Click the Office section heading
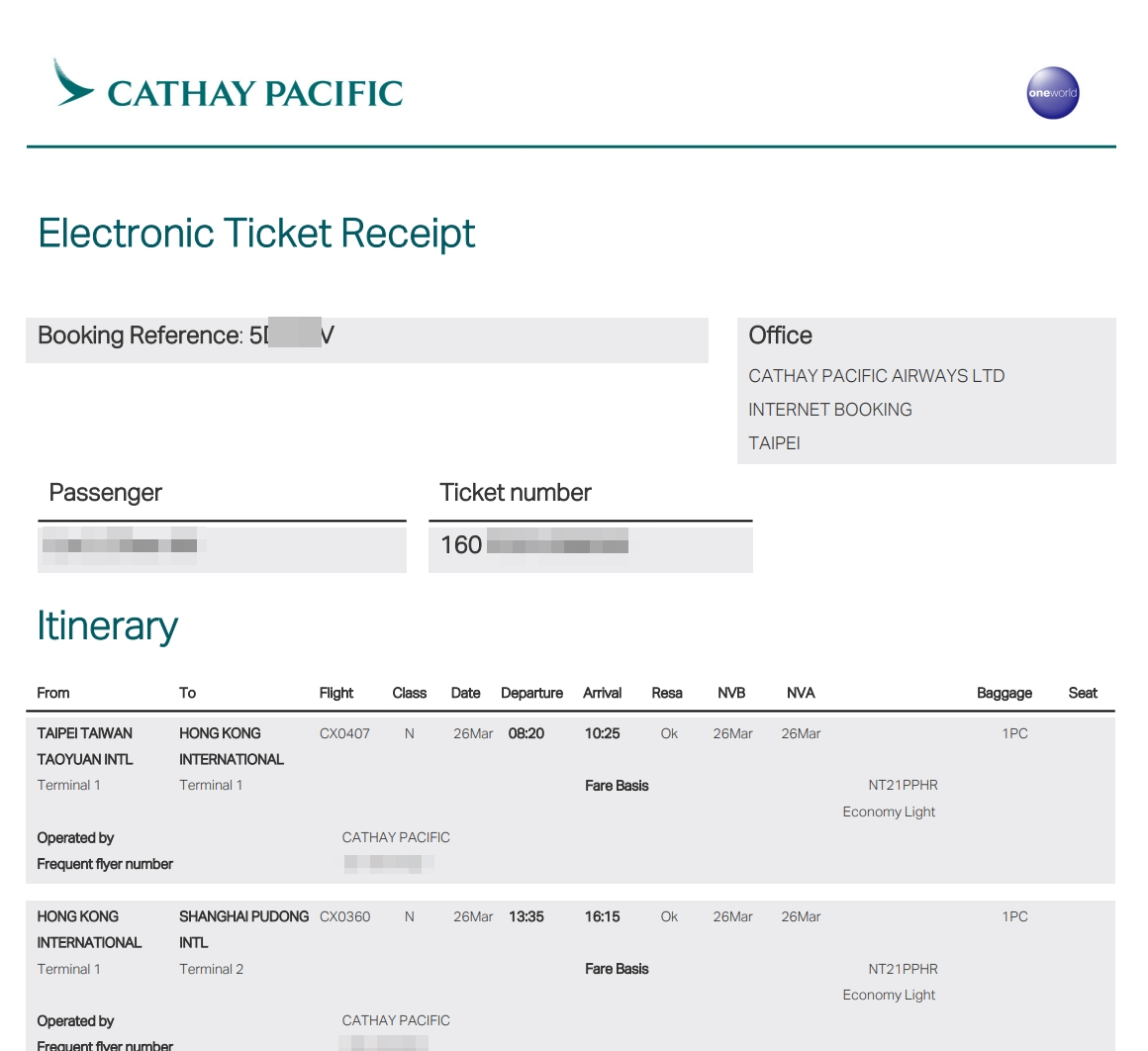 coord(780,335)
